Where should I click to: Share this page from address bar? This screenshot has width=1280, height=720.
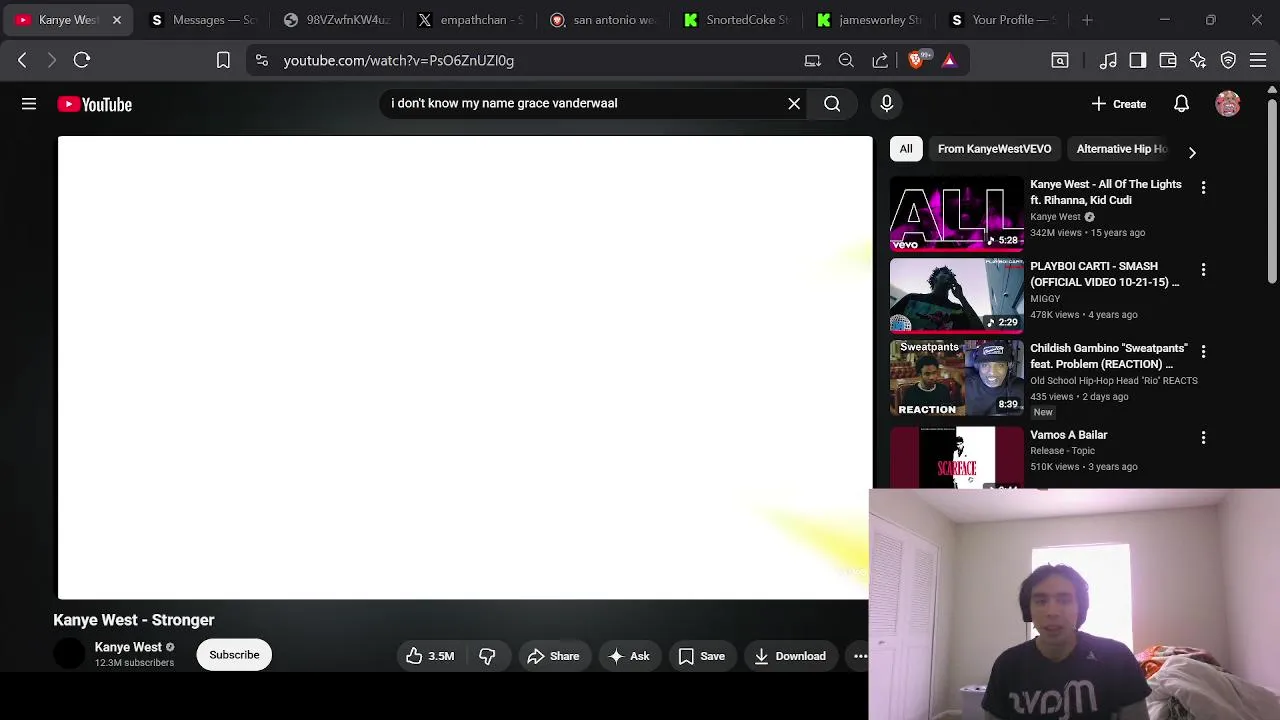(x=880, y=60)
